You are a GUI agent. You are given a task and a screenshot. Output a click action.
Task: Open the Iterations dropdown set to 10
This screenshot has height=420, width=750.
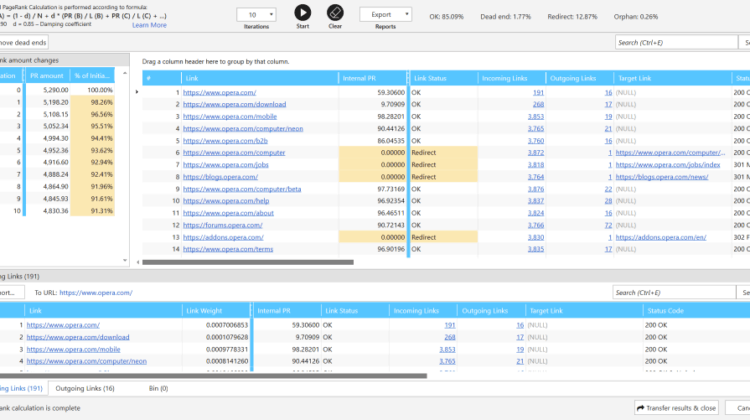(256, 15)
